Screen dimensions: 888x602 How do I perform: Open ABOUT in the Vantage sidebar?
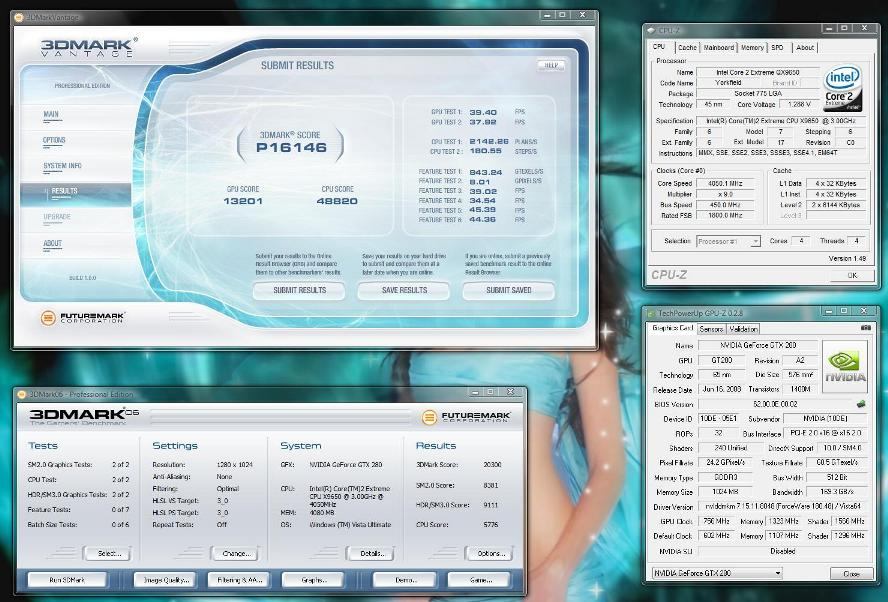coord(53,243)
